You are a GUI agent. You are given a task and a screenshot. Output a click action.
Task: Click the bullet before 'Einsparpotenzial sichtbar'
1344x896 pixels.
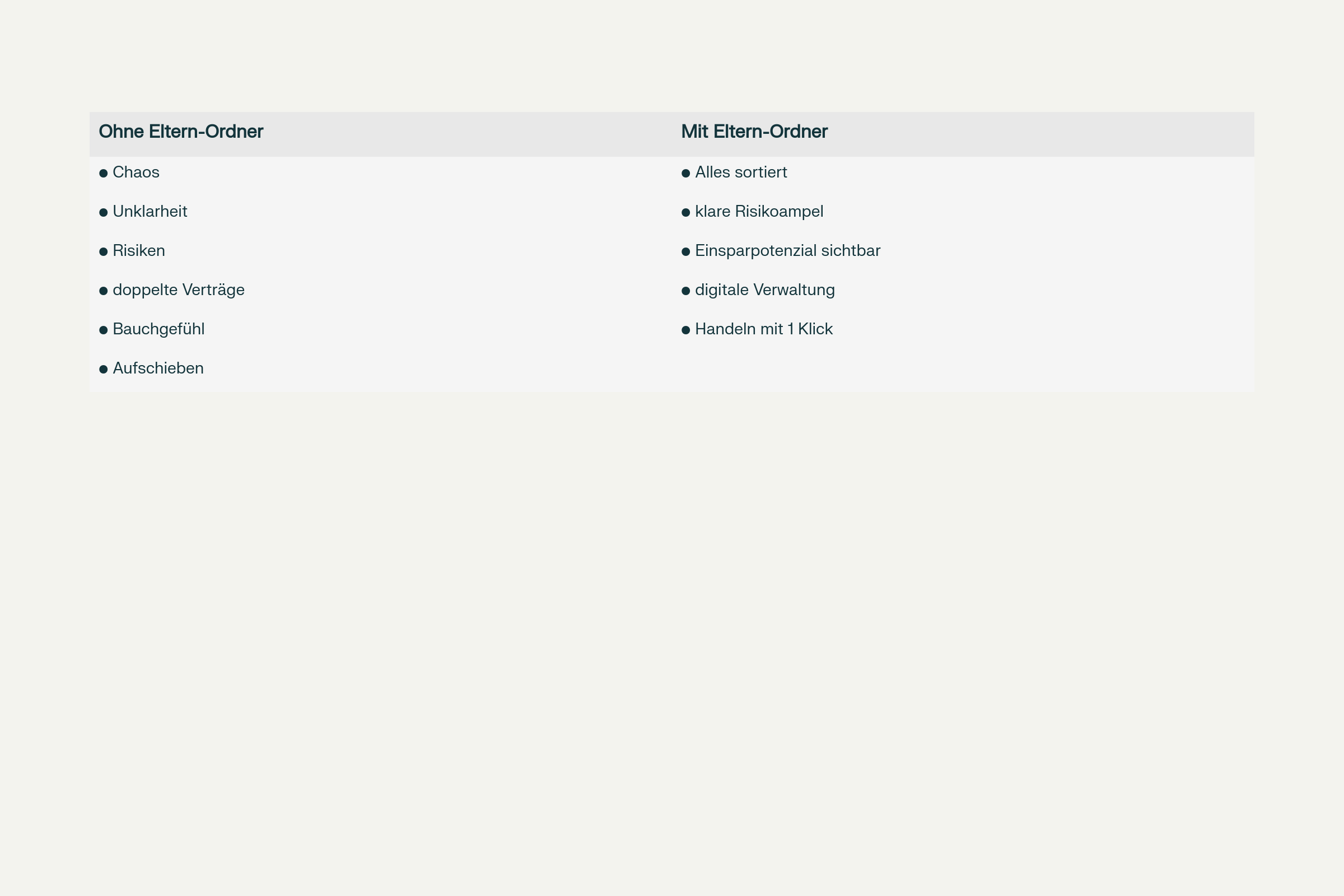pyautogui.click(x=685, y=252)
